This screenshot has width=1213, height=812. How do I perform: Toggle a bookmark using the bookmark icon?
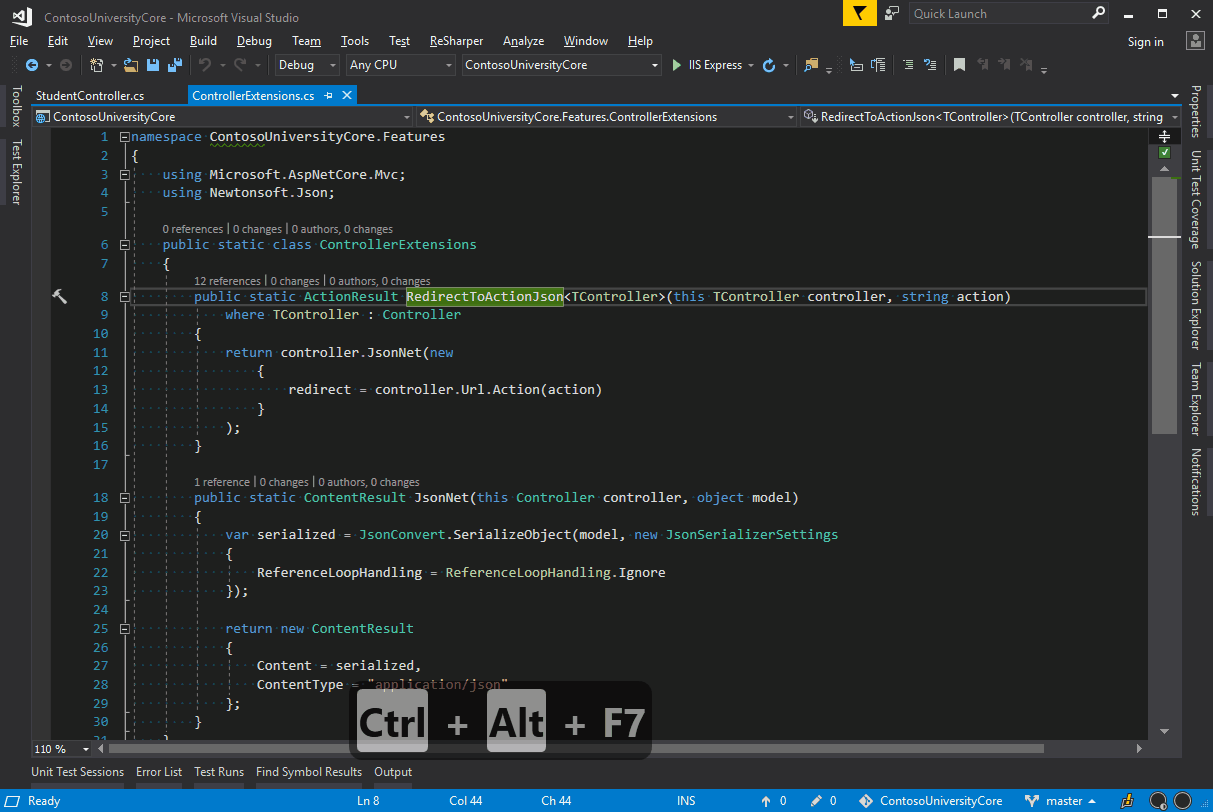tap(959, 65)
